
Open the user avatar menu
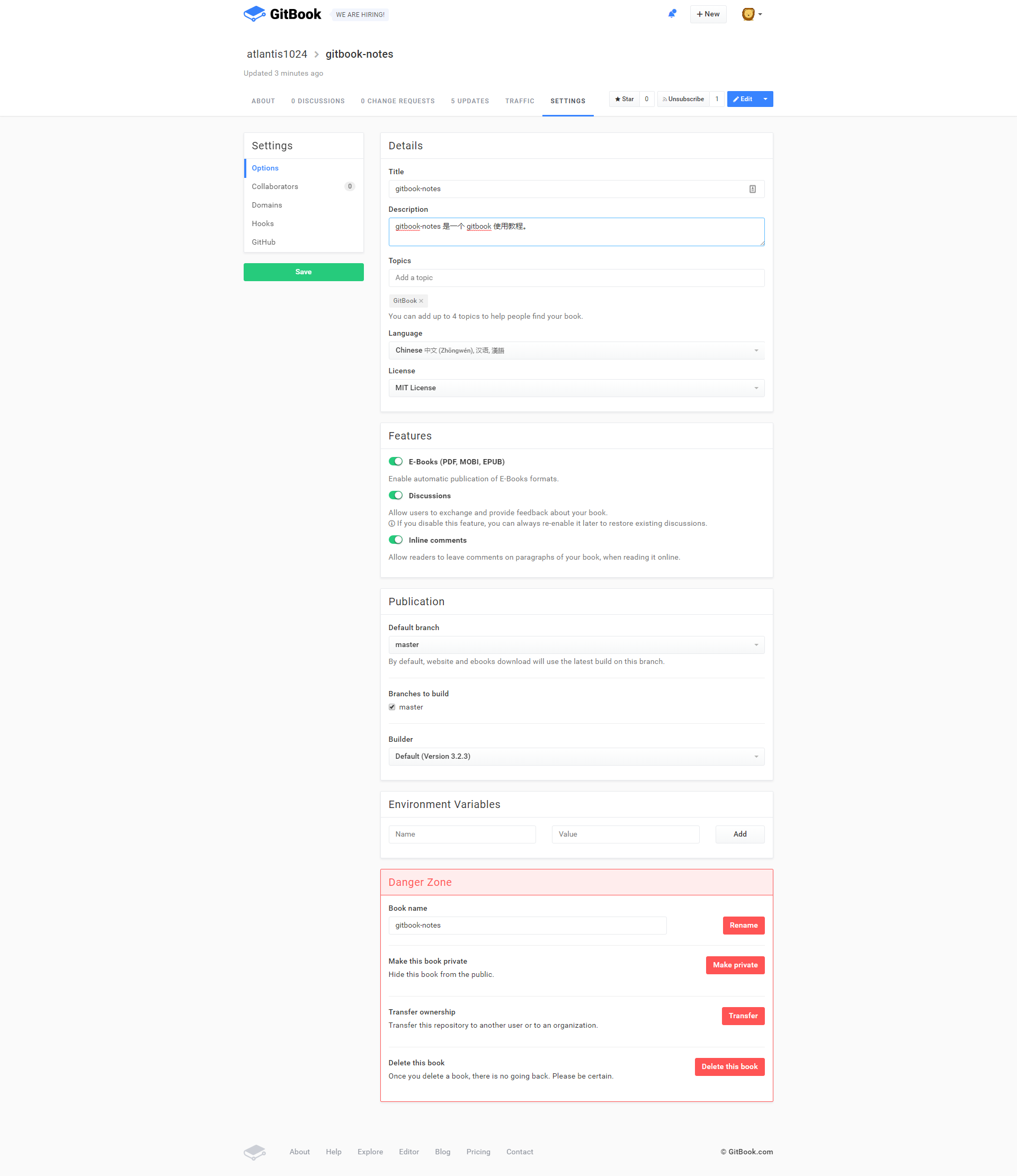pyautogui.click(x=752, y=14)
